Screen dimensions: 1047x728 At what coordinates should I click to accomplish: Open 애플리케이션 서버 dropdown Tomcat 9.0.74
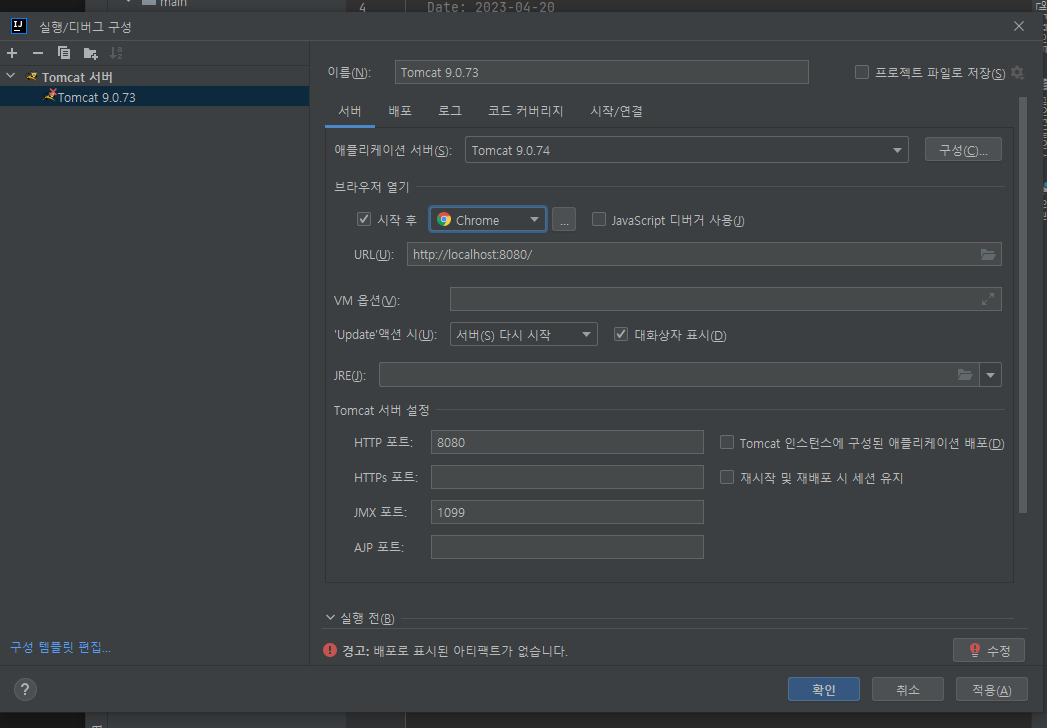(686, 150)
